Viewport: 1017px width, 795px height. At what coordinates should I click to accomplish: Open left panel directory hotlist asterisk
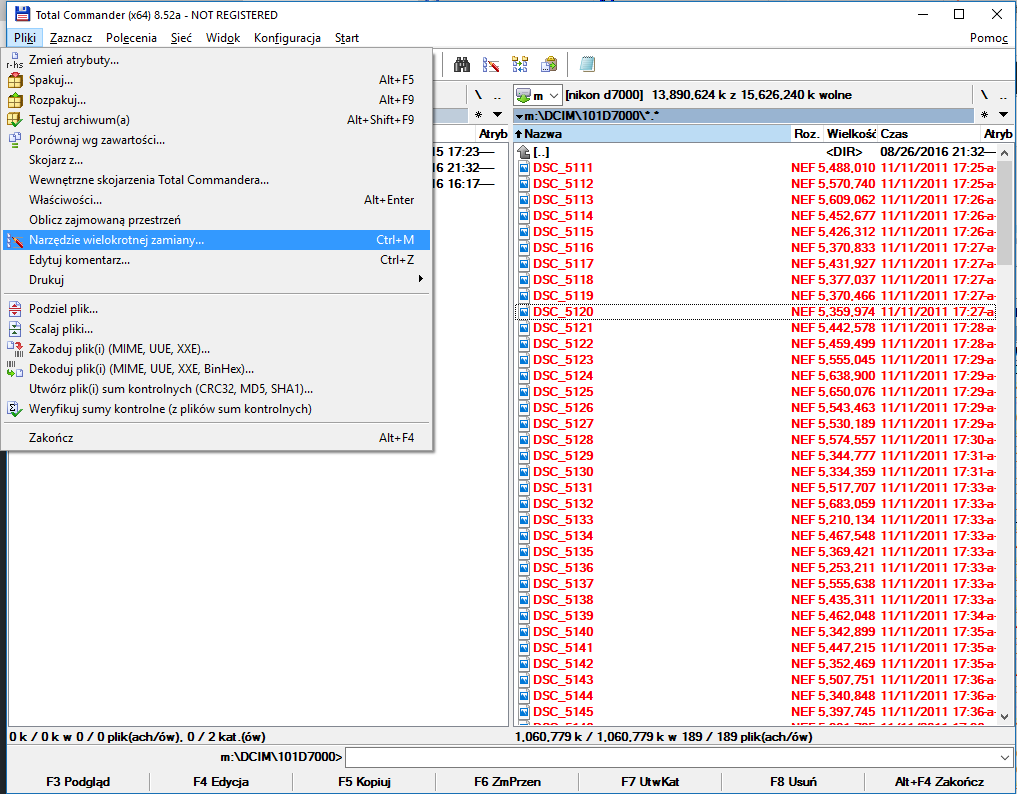coord(478,115)
